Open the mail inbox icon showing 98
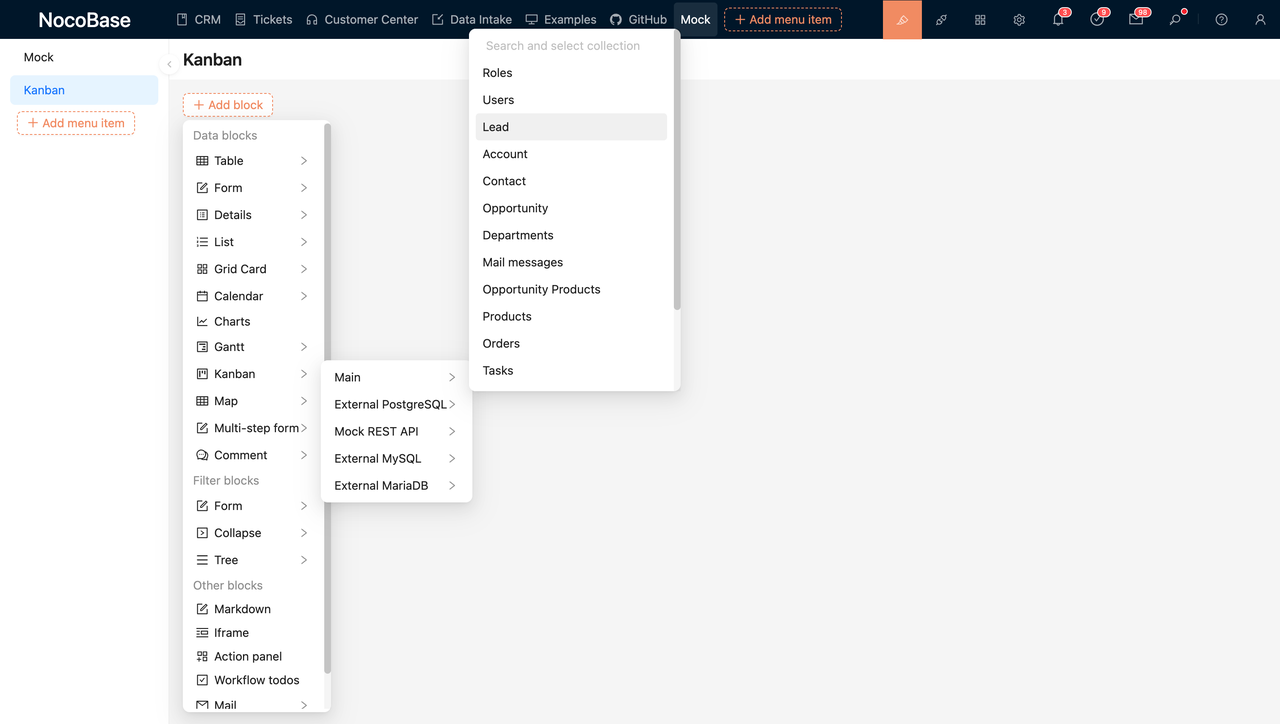Viewport: 1280px width, 724px height. 1136,19
